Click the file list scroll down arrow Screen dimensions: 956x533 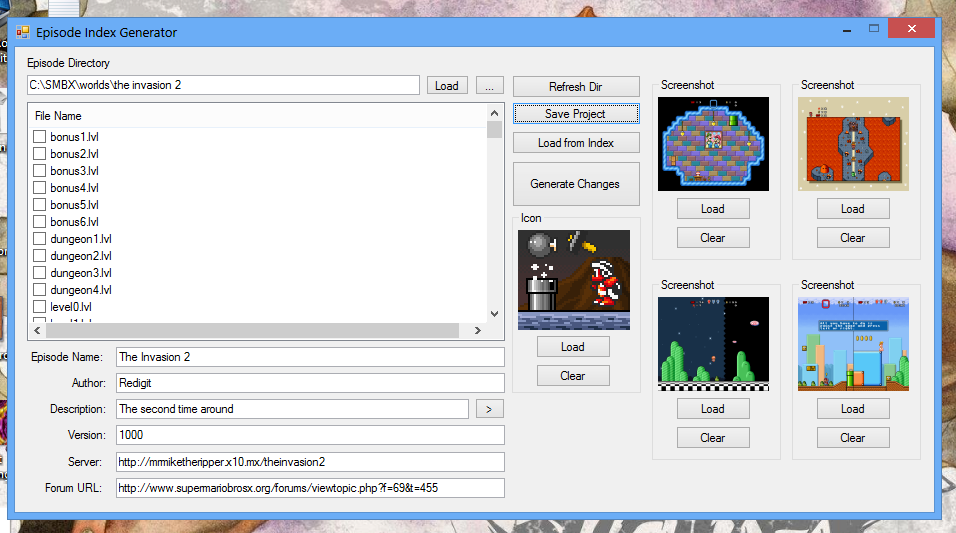494,314
